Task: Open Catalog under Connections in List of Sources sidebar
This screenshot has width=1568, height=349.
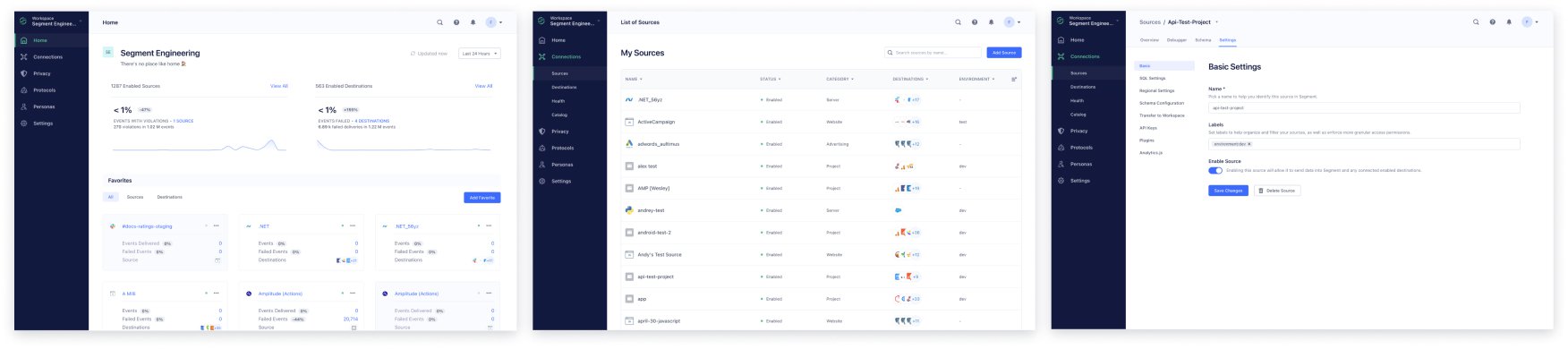Action: 559,115
